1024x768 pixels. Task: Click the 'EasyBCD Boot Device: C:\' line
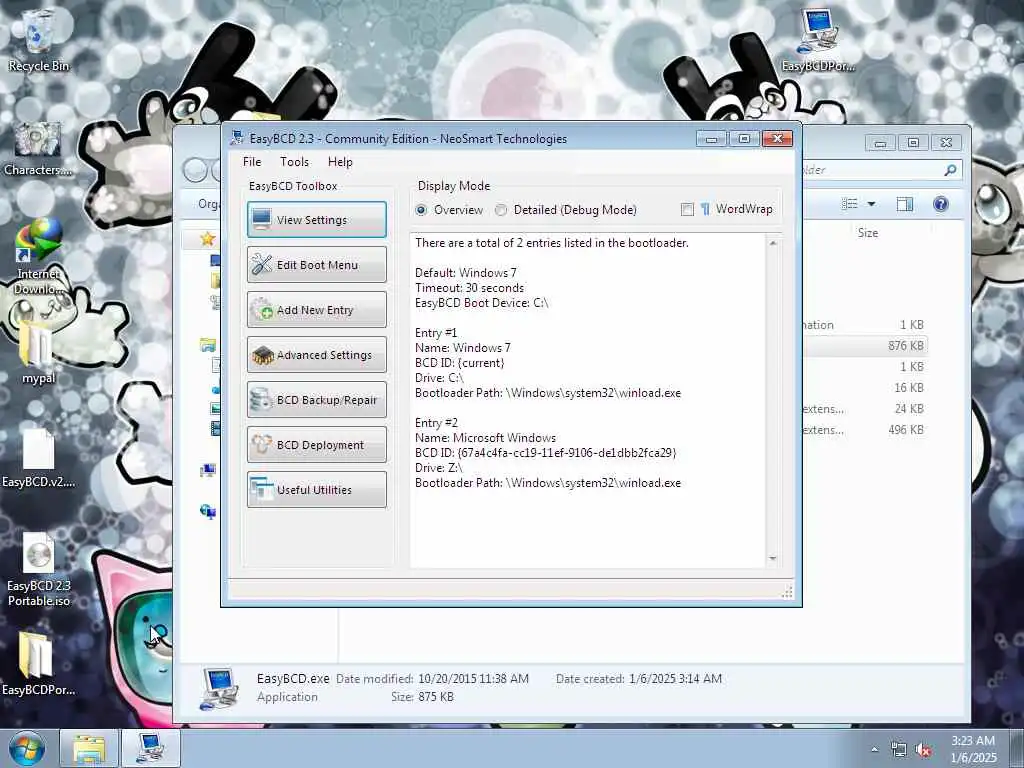coord(481,303)
